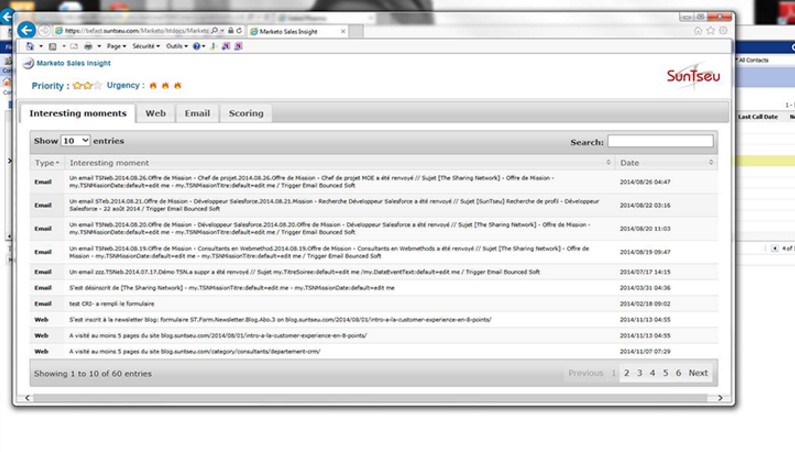Click the Web row about departement-crm pages
The width and height of the screenshot is (795, 452).
(x=374, y=351)
